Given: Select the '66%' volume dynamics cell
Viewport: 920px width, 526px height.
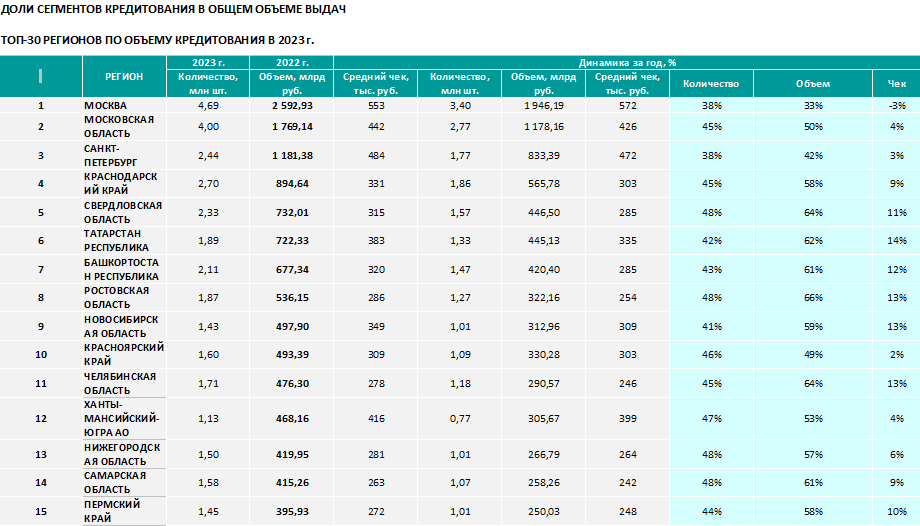Looking at the screenshot, I should tap(813, 298).
